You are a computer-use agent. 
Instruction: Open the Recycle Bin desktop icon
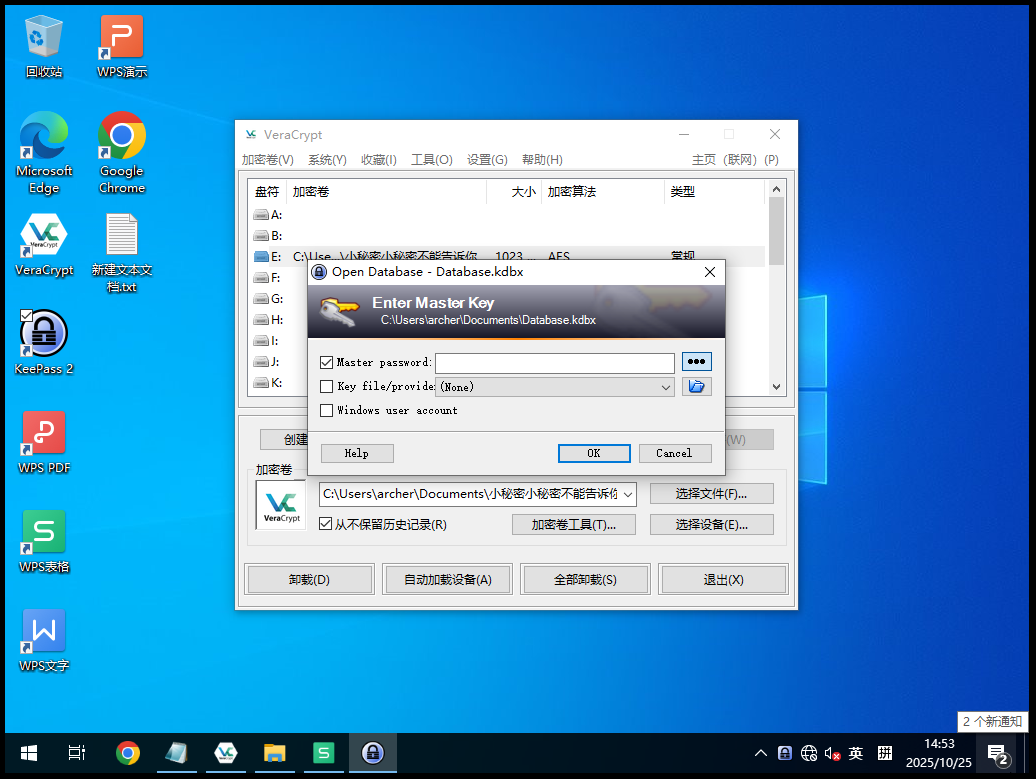[x=44, y=46]
